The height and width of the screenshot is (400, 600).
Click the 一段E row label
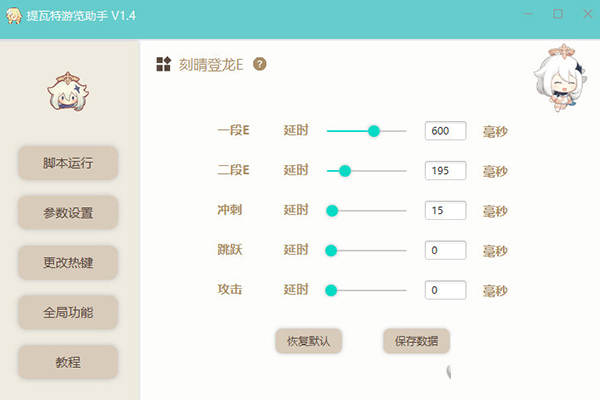233,131
